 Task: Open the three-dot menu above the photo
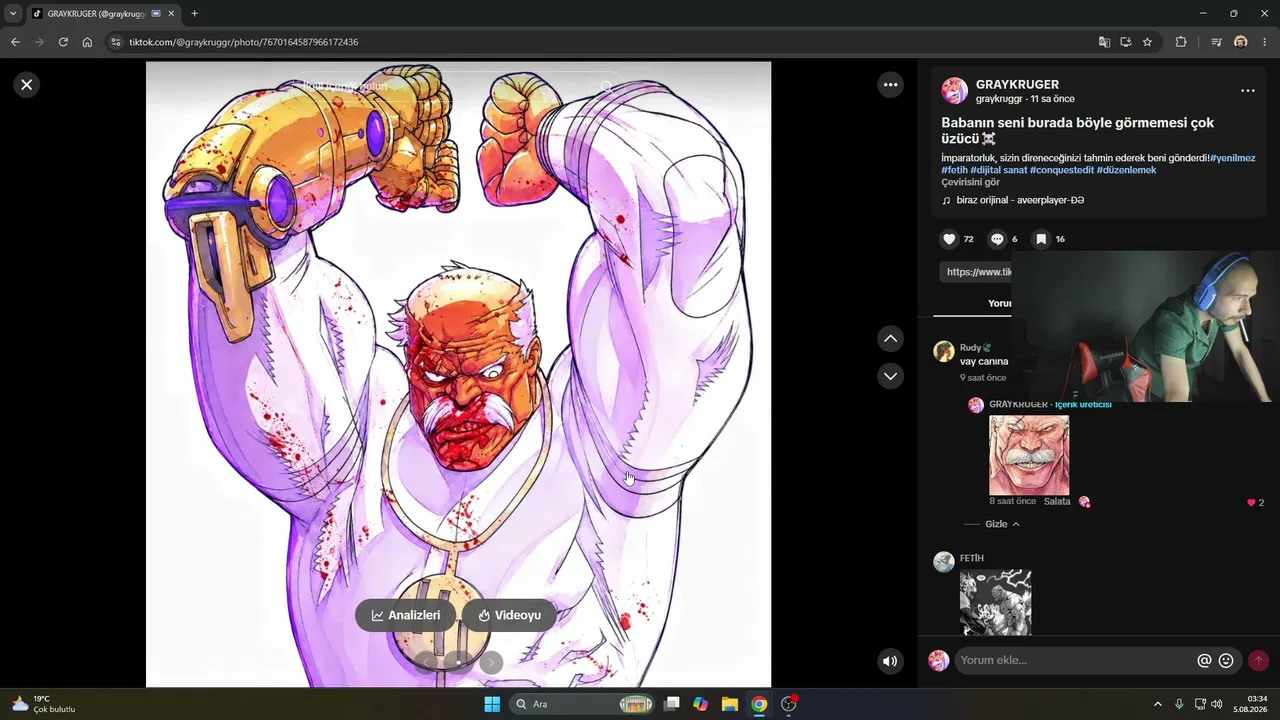coord(891,85)
